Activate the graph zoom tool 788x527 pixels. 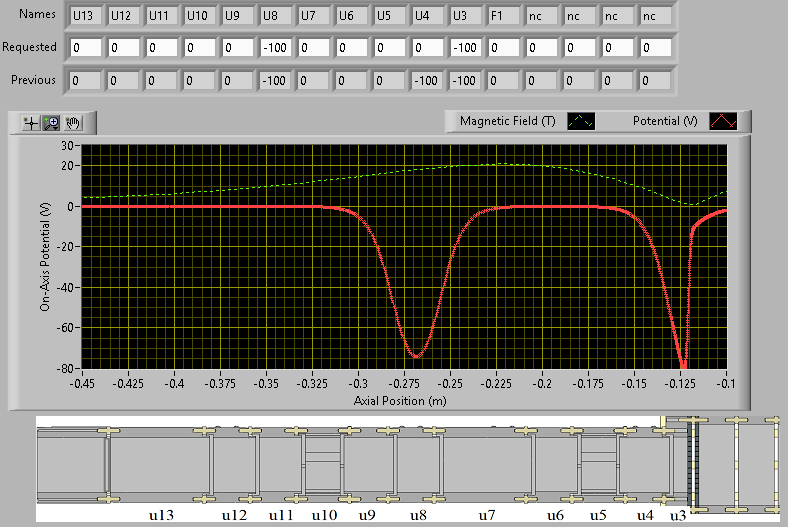[x=51, y=123]
